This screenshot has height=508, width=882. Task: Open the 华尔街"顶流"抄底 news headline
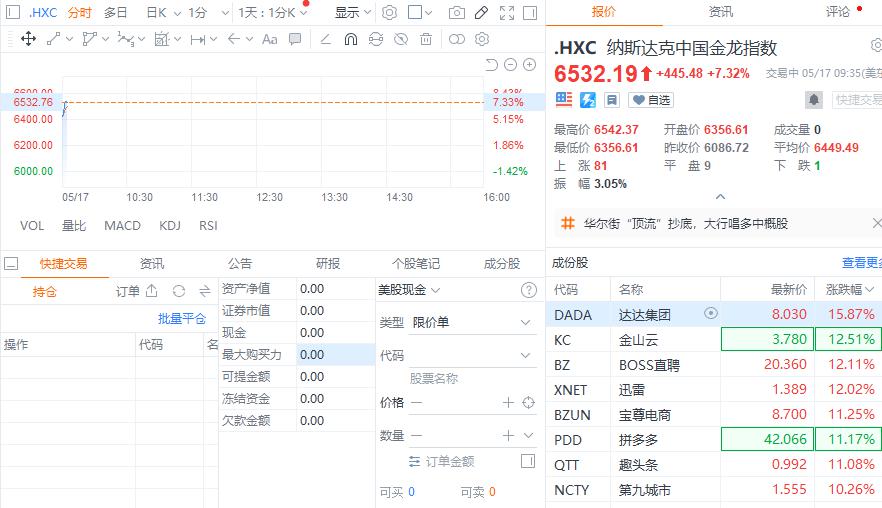tap(685, 224)
